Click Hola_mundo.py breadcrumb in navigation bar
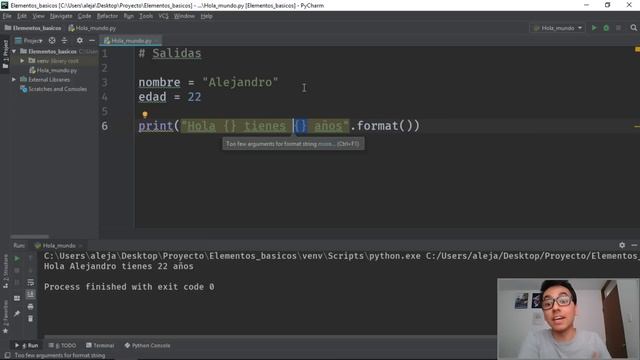 [92, 28]
